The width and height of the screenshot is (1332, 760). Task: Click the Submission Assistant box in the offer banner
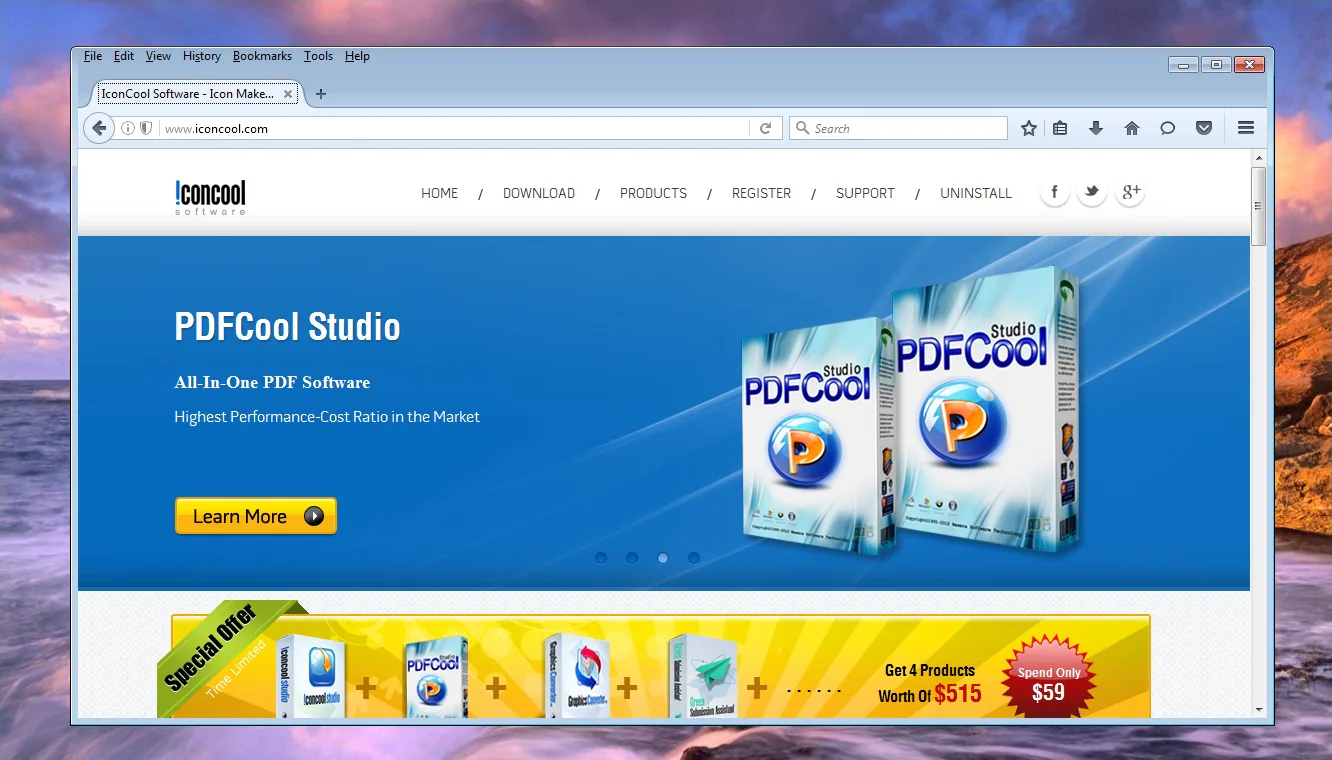pyautogui.click(x=704, y=675)
